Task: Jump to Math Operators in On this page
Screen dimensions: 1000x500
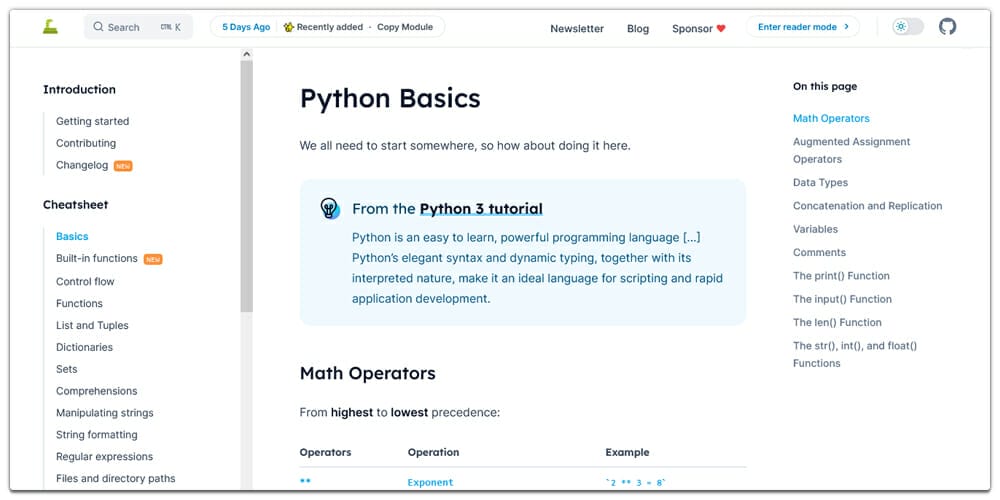Action: 831,119
